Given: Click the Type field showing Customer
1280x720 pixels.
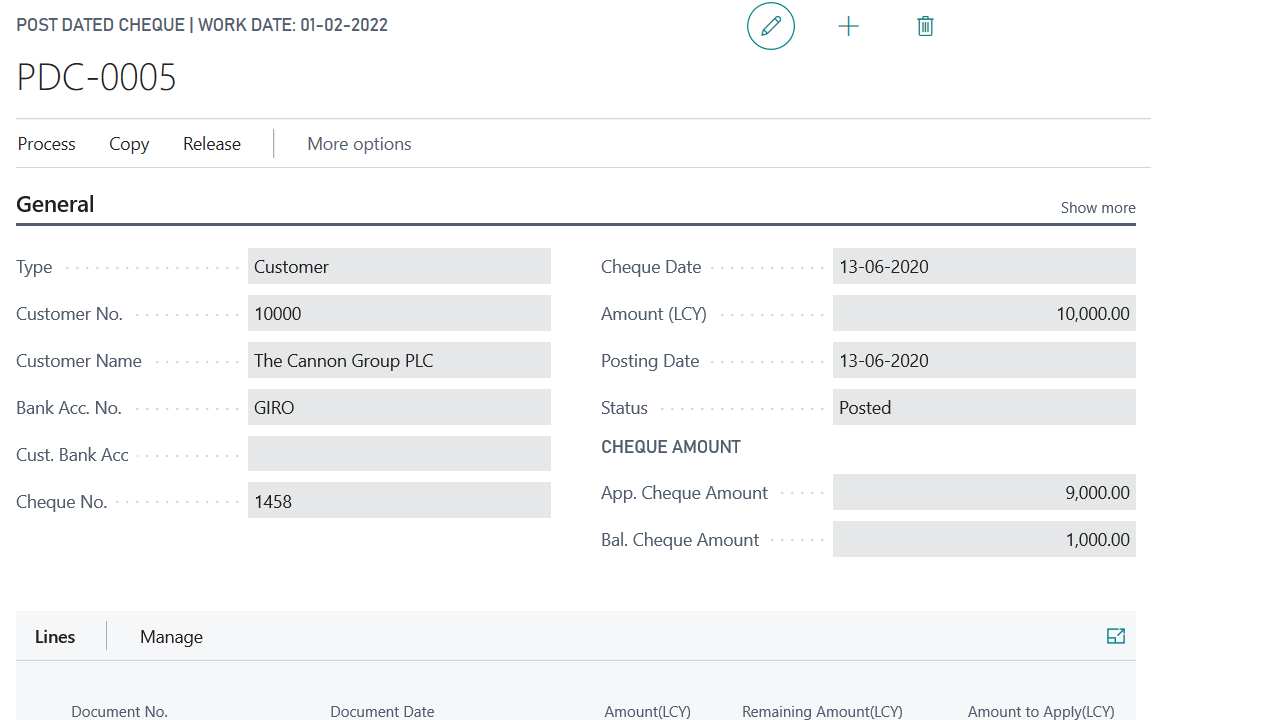Looking at the screenshot, I should 399,267.
